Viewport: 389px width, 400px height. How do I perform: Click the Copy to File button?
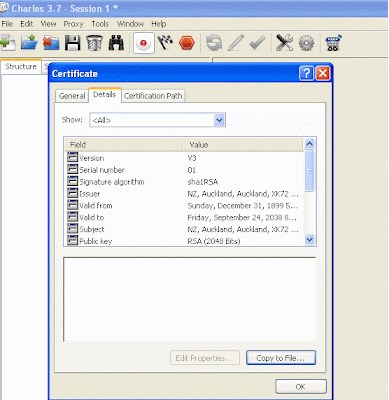click(281, 358)
